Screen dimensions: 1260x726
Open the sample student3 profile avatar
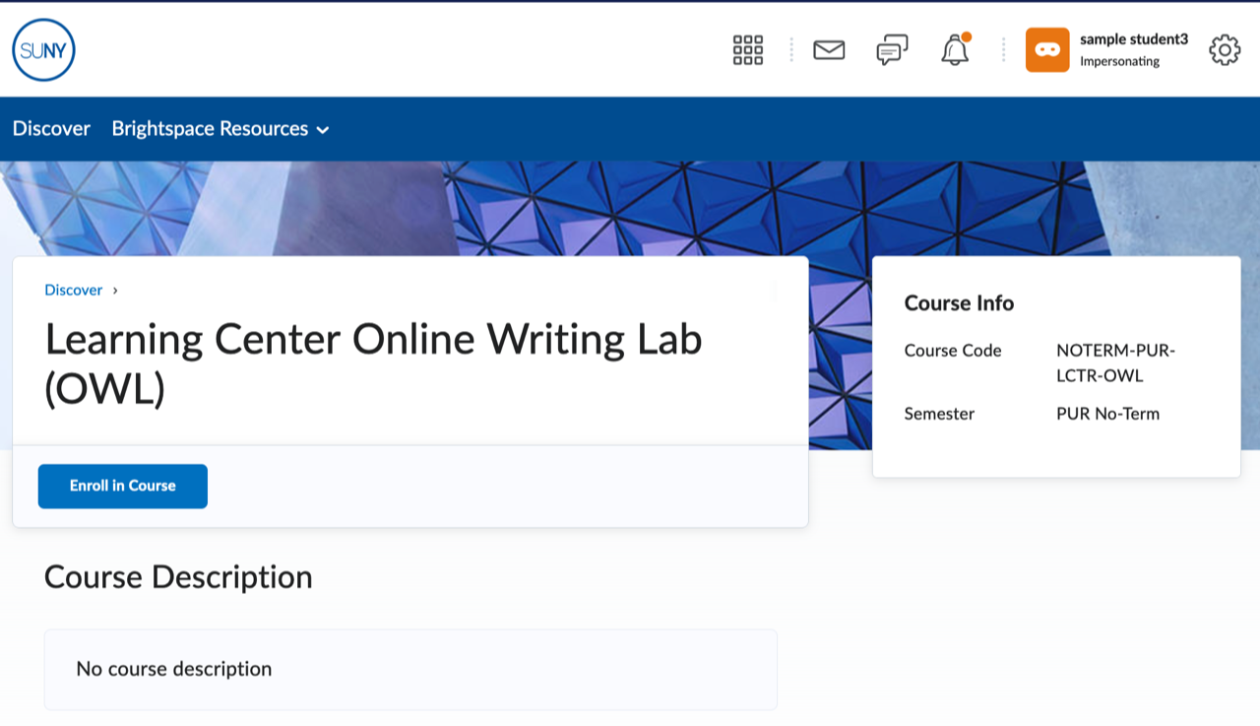1046,48
